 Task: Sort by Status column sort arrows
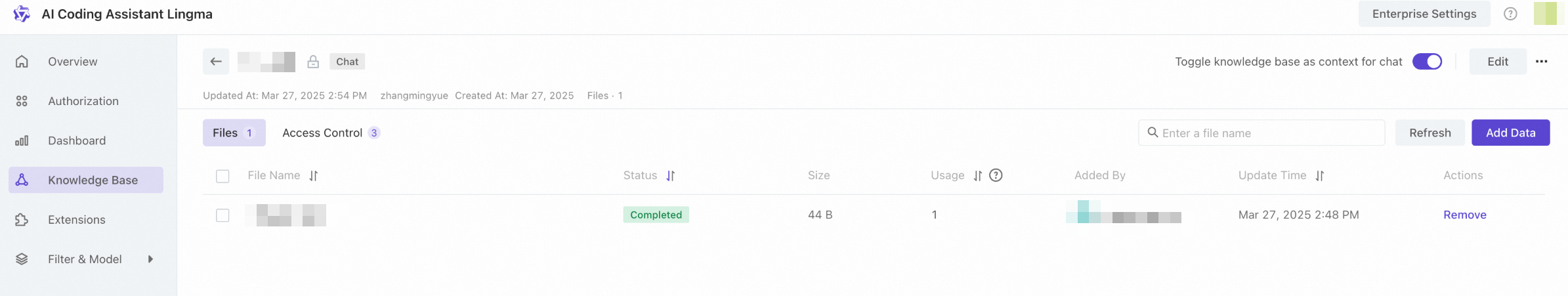[670, 176]
